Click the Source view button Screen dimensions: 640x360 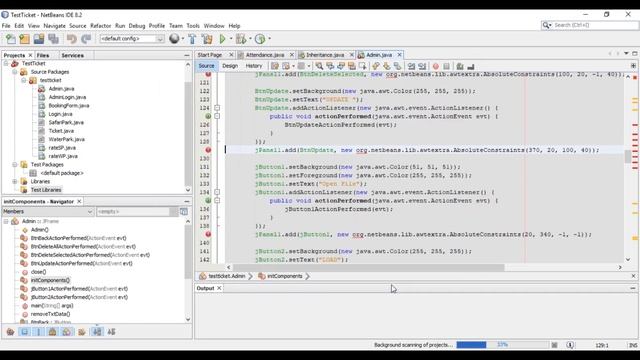pyautogui.click(x=206, y=66)
